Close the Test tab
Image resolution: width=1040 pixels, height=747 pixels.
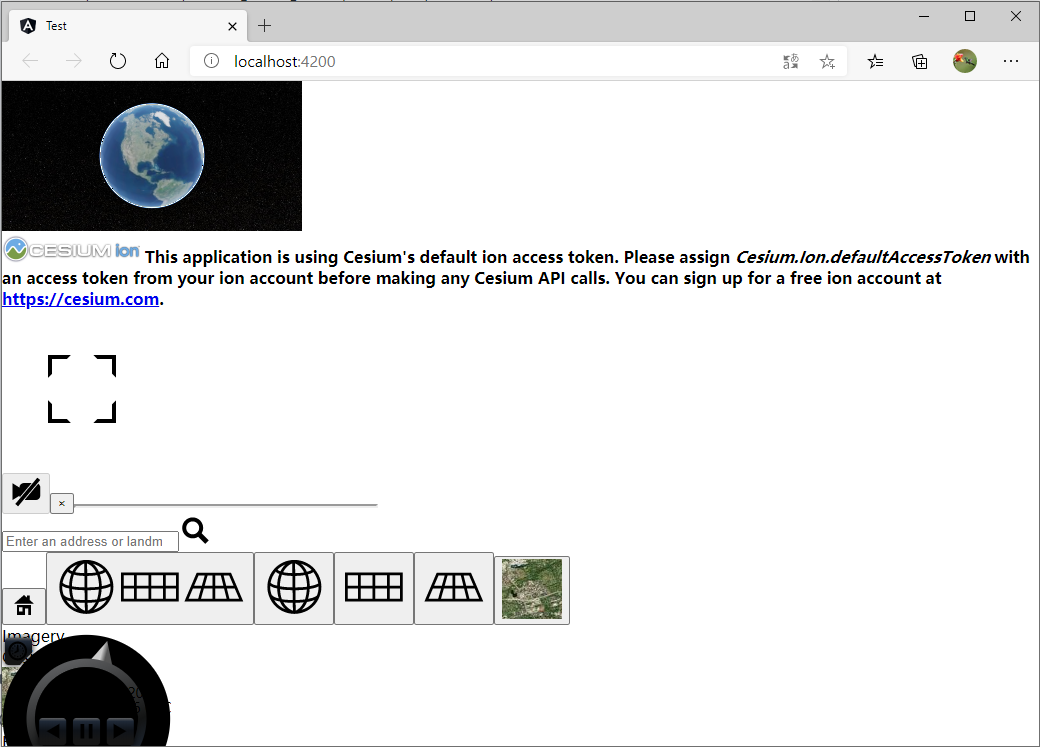232,27
